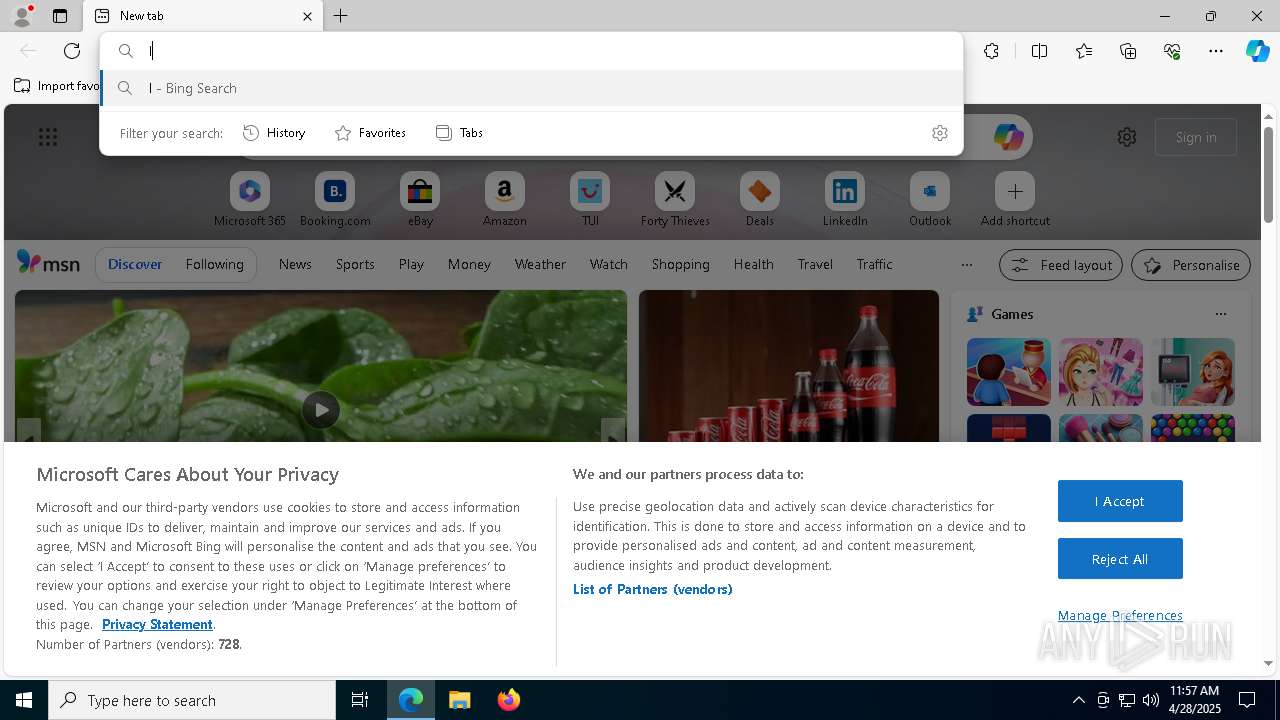Filter search by Favorites
1280x720 pixels.
pos(370,133)
